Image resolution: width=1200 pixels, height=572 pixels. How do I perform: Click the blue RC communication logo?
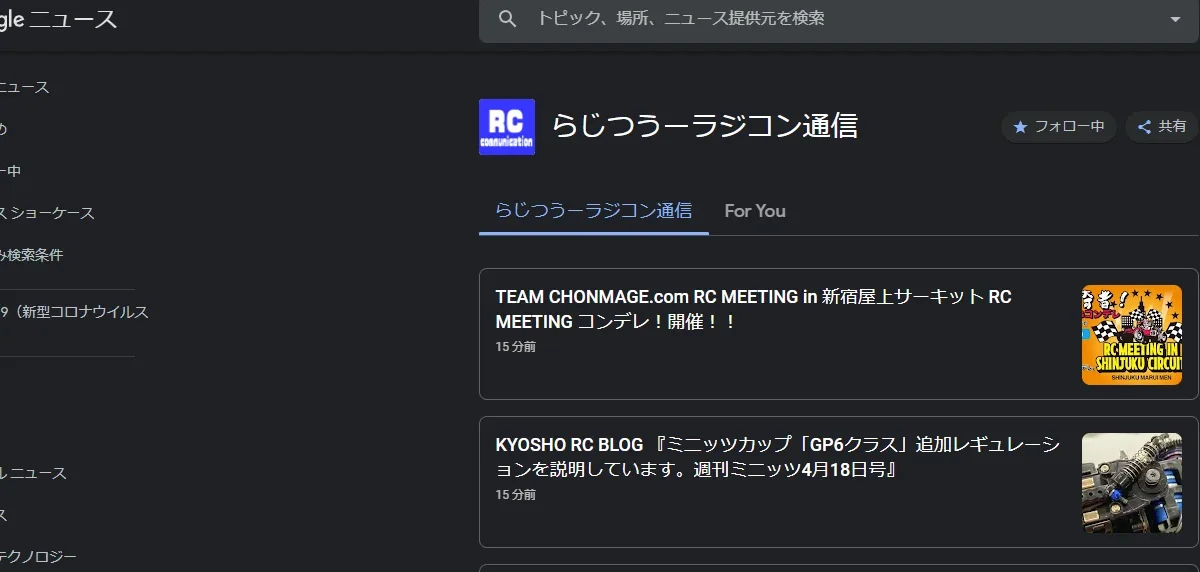[507, 127]
